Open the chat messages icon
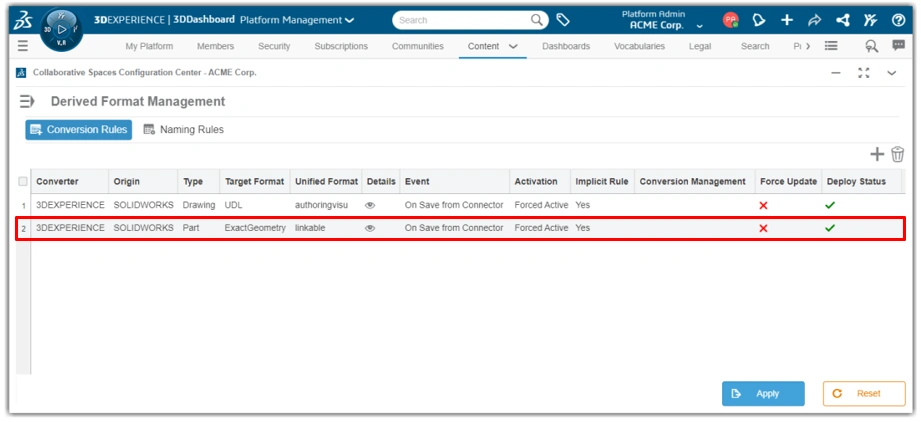The image size is (921, 422). [898, 45]
